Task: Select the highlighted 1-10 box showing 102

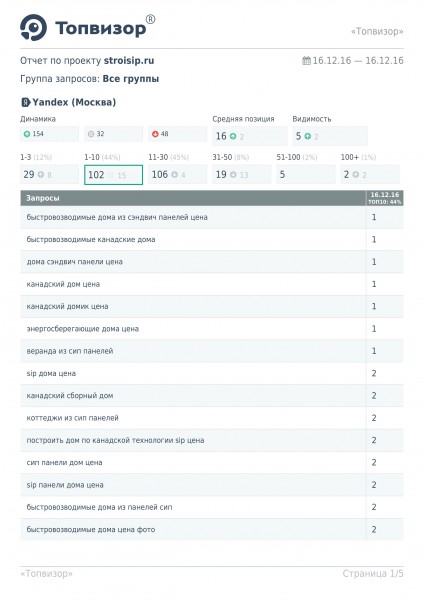Action: tap(113, 175)
